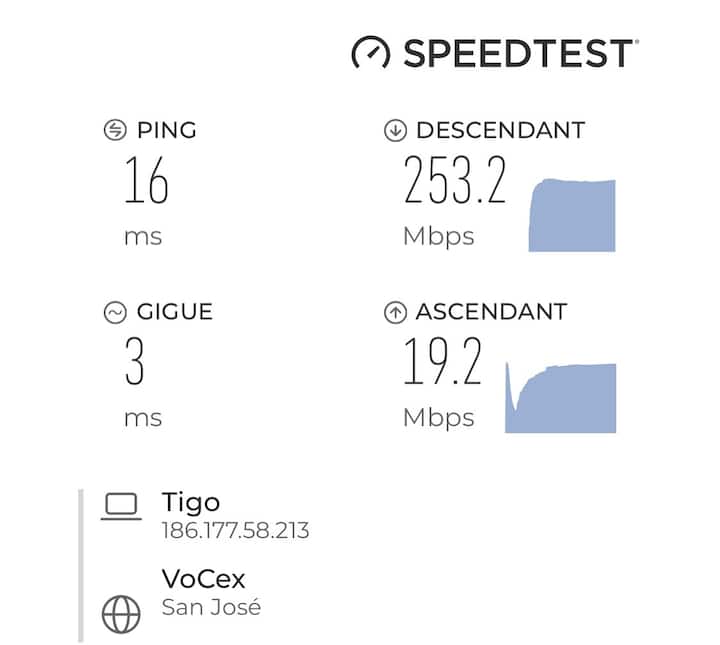Click the upload speed graph
Screen dimensions: 720x645
560,397
